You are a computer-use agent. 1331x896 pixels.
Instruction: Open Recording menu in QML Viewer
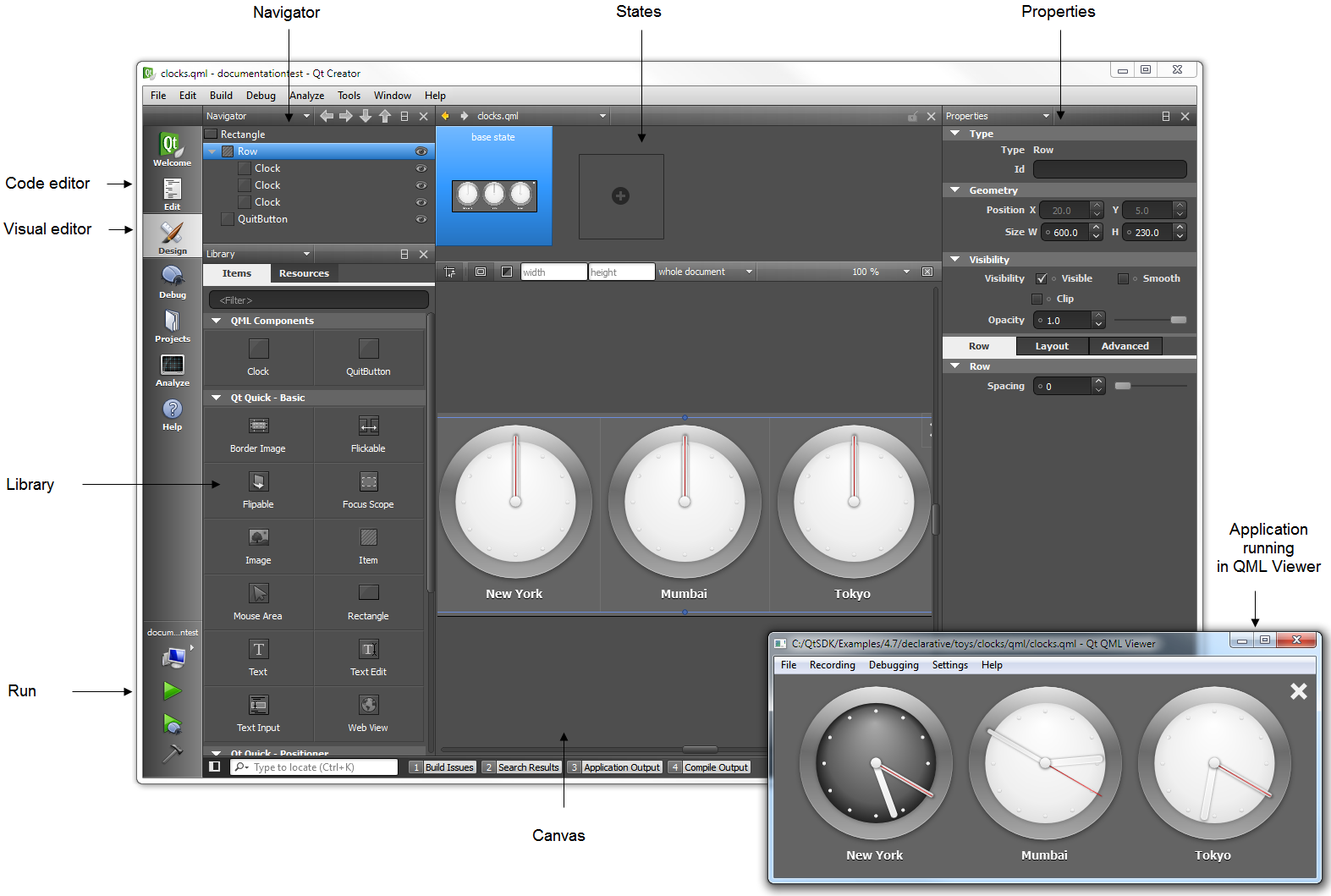click(x=832, y=665)
